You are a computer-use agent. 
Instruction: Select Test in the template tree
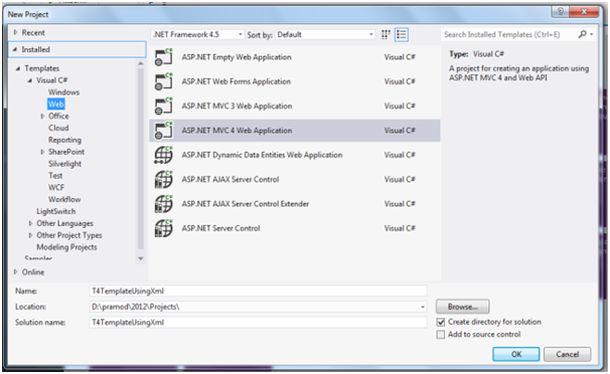pyautogui.click(x=55, y=176)
